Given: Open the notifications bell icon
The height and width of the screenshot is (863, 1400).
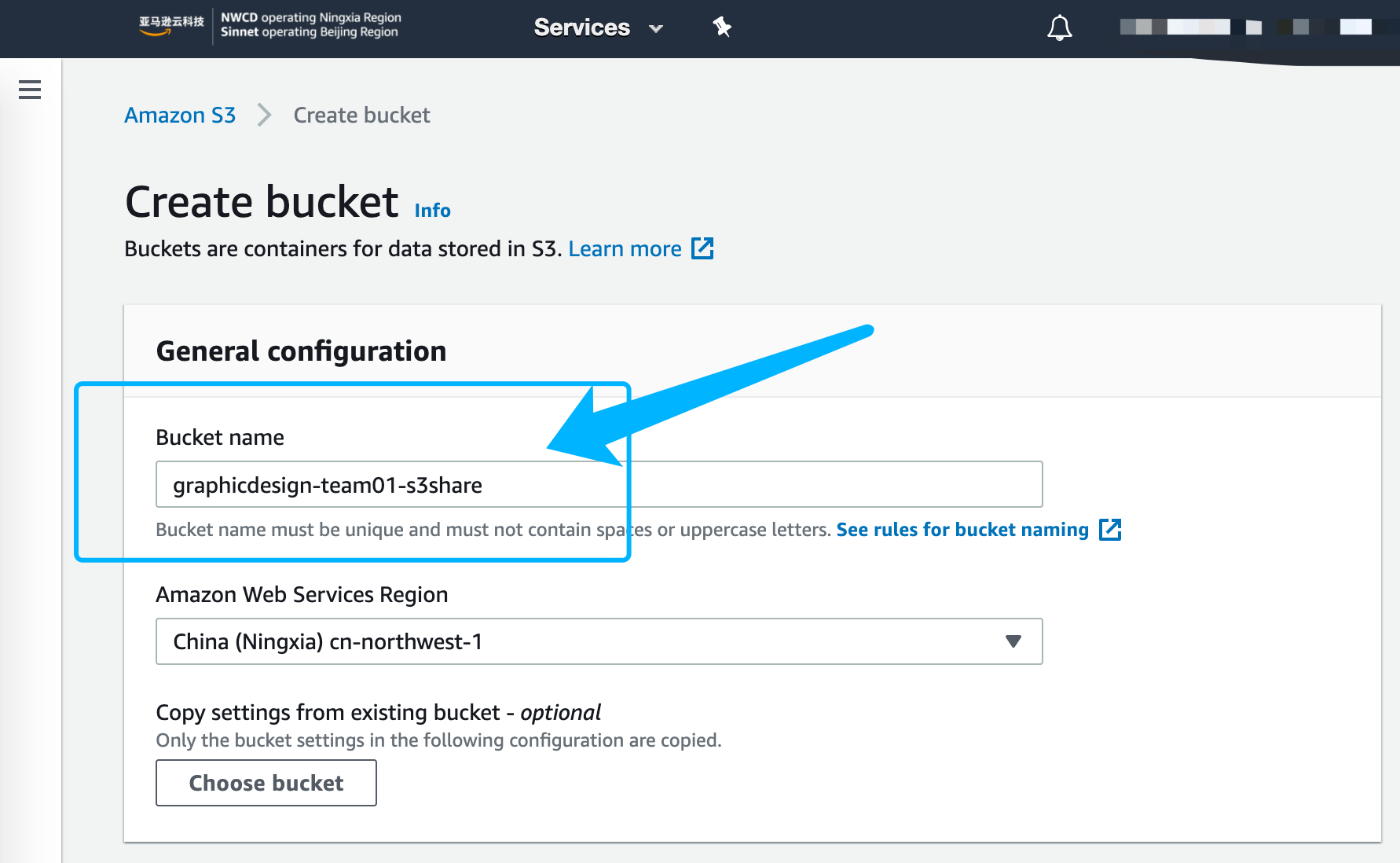Looking at the screenshot, I should [1059, 27].
